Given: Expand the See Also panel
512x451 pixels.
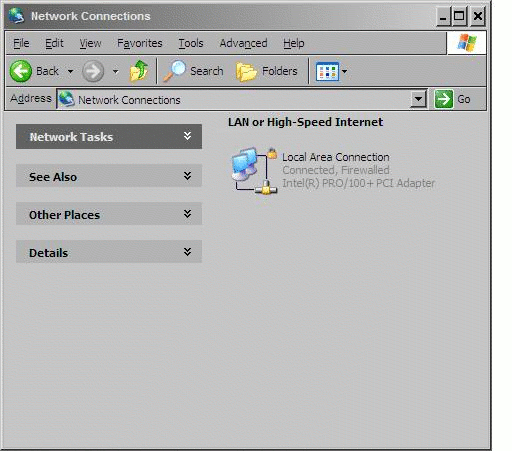Looking at the screenshot, I should click(x=187, y=176).
